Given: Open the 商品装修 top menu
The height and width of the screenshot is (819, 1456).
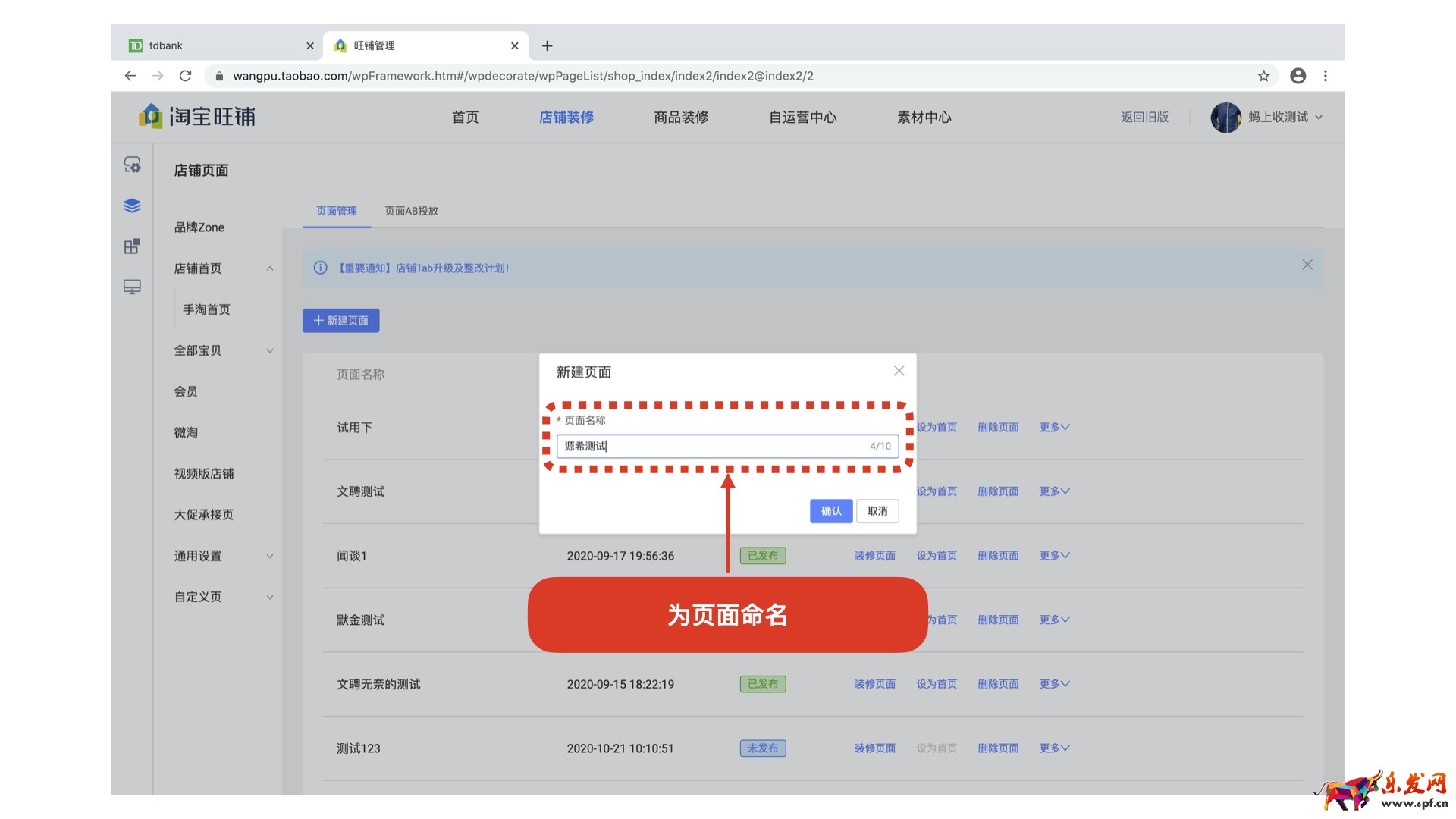Looking at the screenshot, I should [681, 117].
